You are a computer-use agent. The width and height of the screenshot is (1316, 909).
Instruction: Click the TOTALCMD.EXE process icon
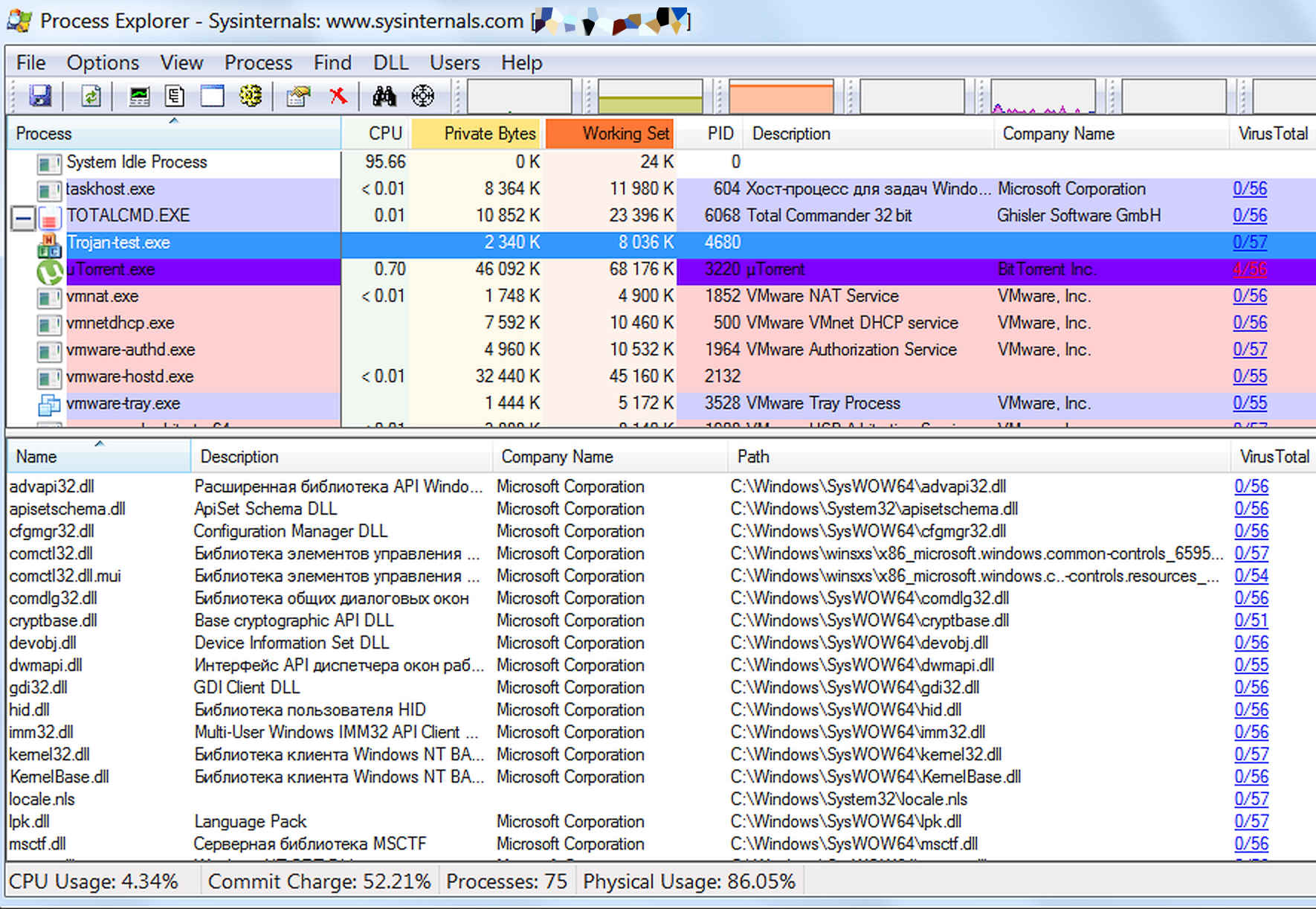[49, 217]
